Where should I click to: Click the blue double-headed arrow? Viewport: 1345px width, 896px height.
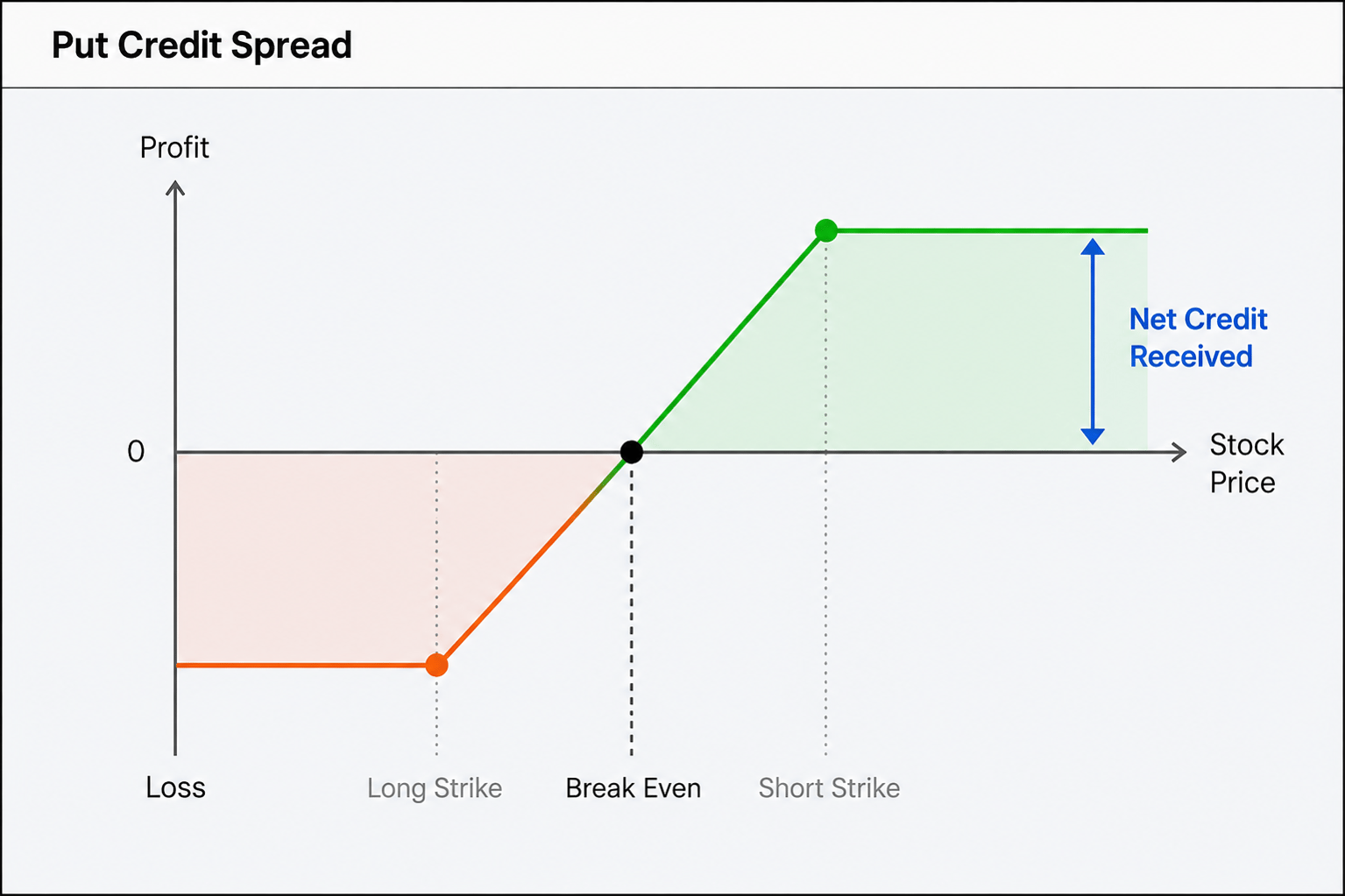(x=1092, y=342)
